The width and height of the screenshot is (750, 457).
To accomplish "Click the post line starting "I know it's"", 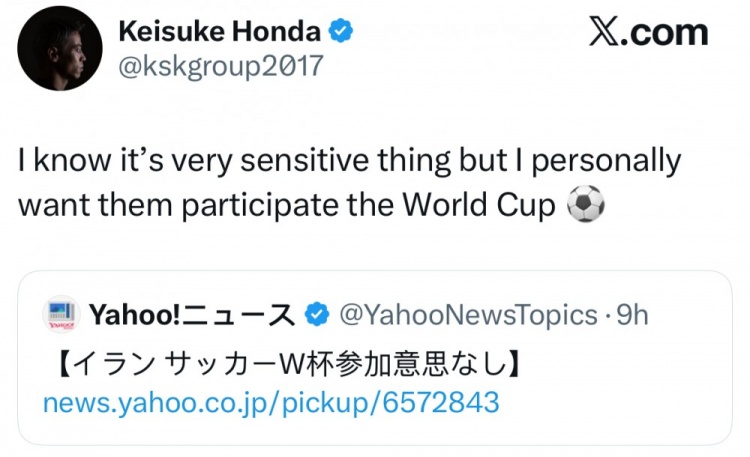I will (350, 161).
